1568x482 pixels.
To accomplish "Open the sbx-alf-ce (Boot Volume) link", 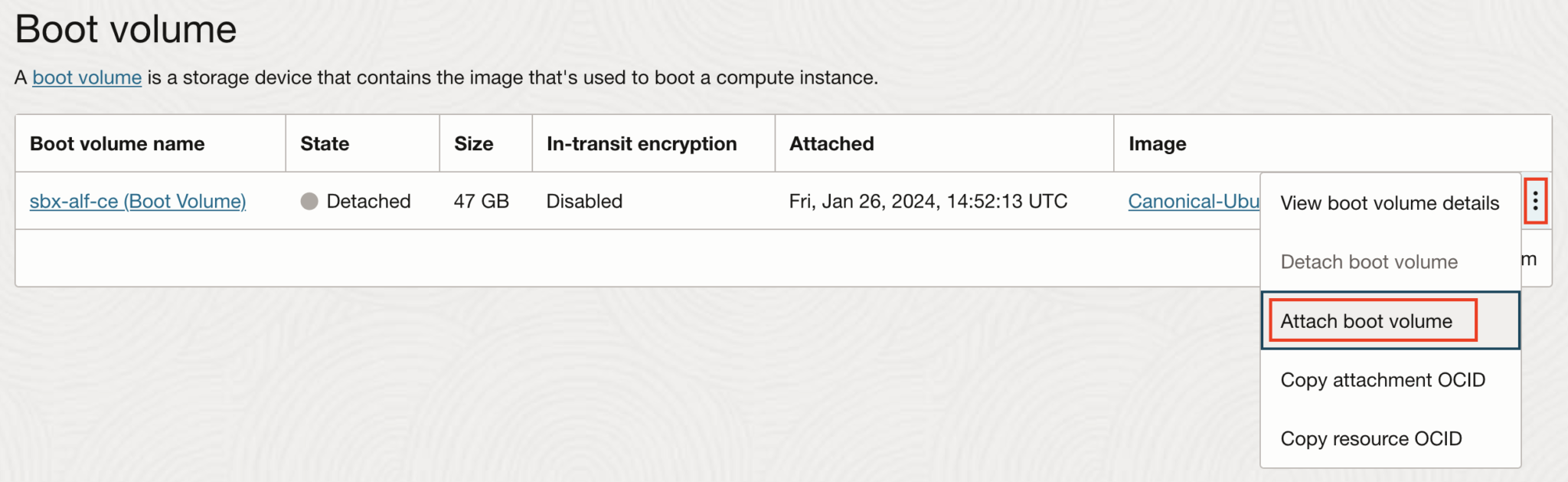I will click(x=138, y=202).
